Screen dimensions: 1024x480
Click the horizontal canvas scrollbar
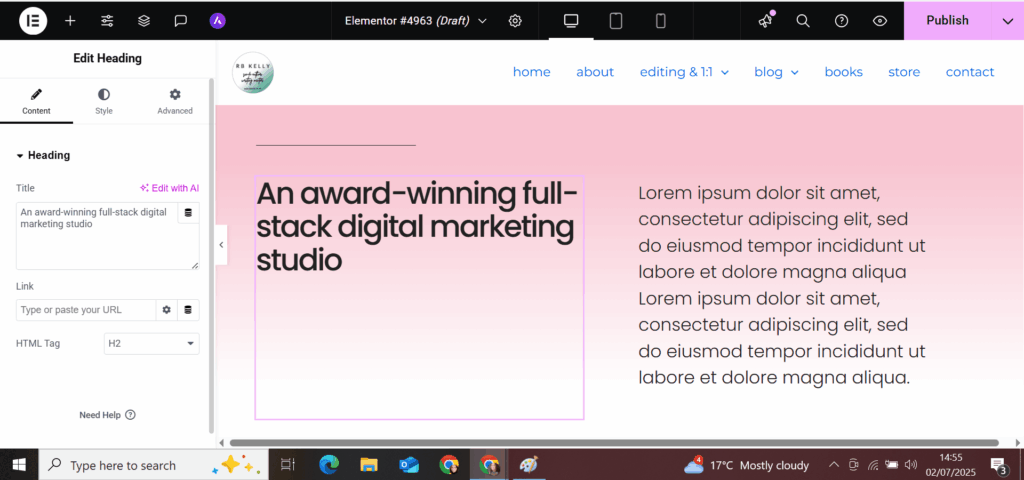pyautogui.click(x=614, y=443)
